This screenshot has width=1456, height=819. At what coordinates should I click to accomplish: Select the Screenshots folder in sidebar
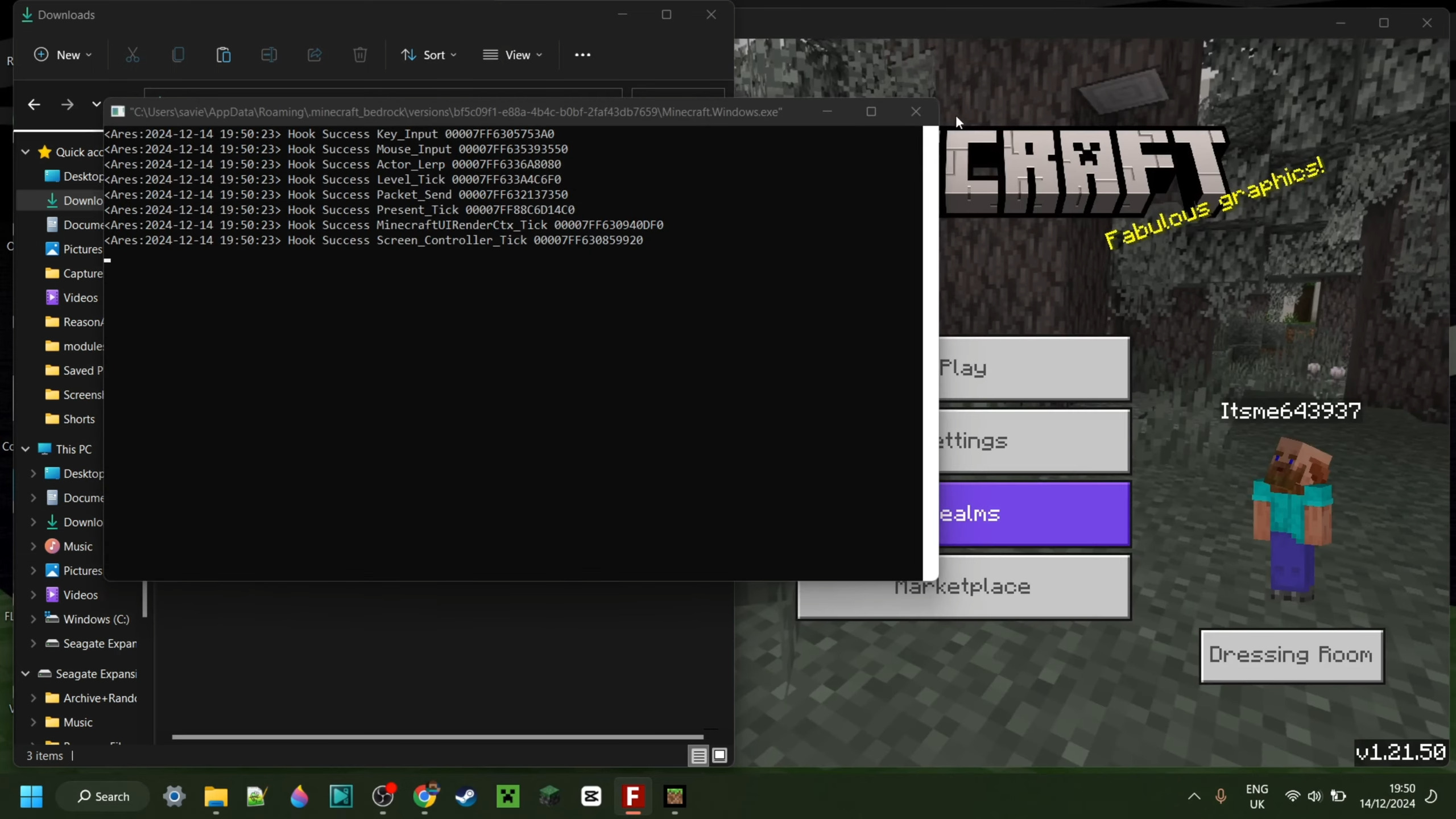click(74, 395)
